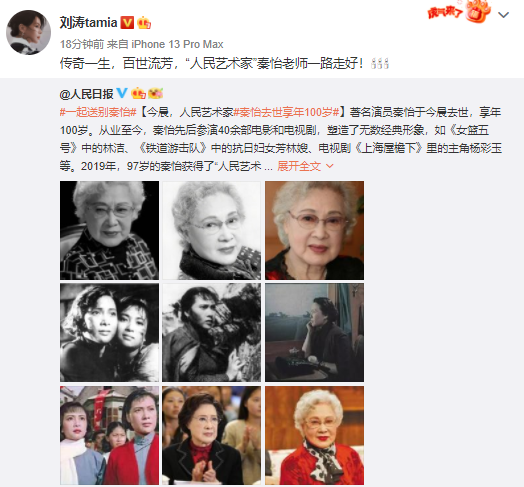
Task: Open the #一起送别秦怡# hashtag
Action: [x=98, y=112]
